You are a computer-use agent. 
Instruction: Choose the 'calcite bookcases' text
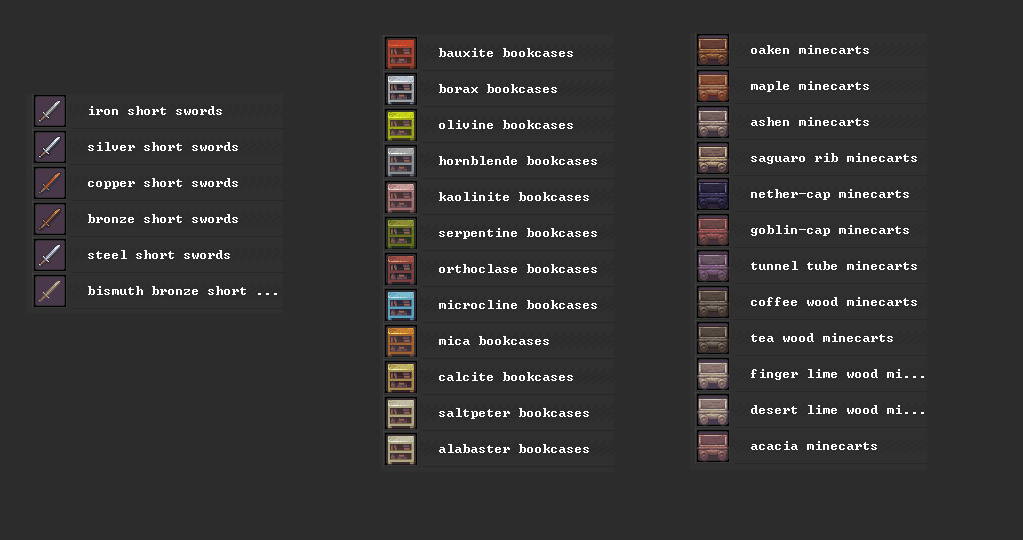click(506, 377)
